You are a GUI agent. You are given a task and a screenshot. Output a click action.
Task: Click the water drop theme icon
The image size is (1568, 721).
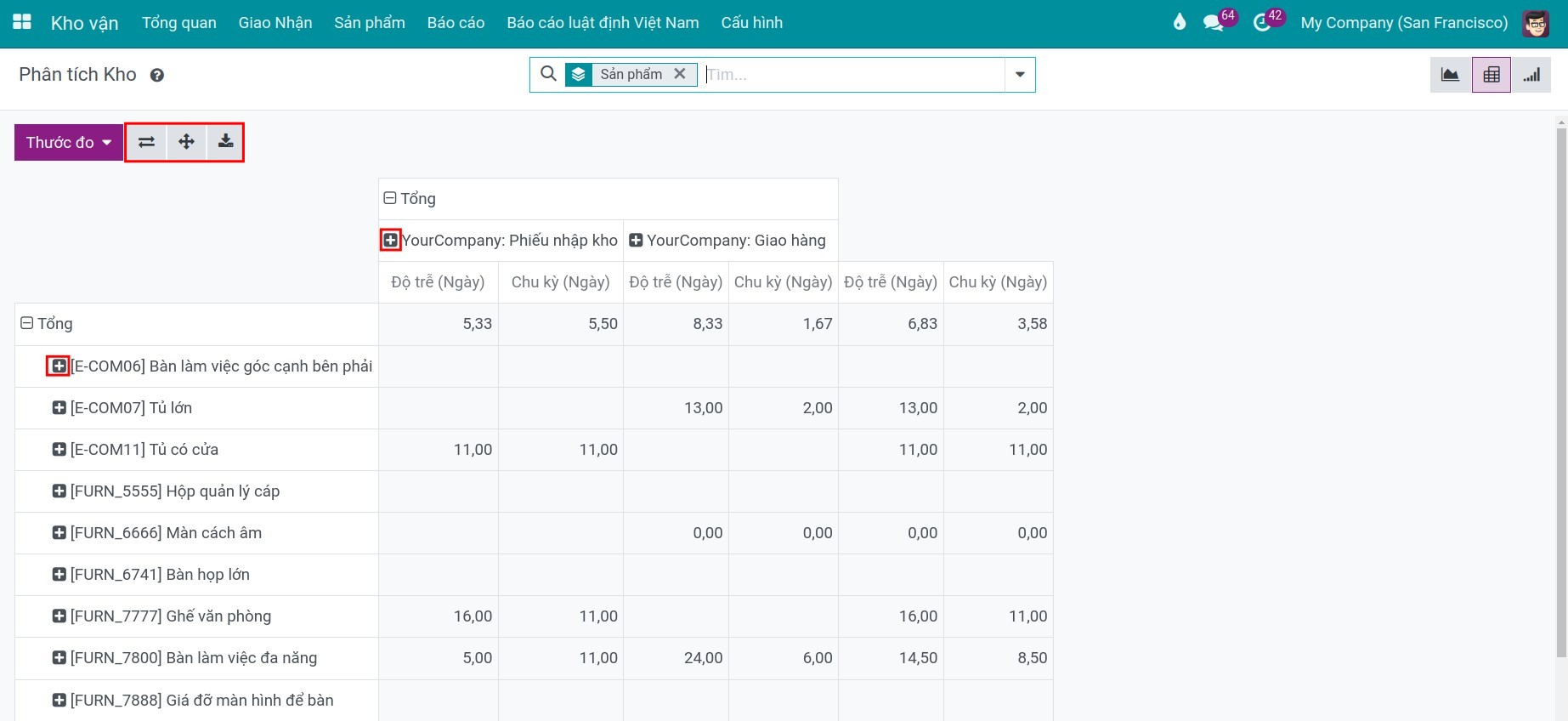pos(1179,22)
